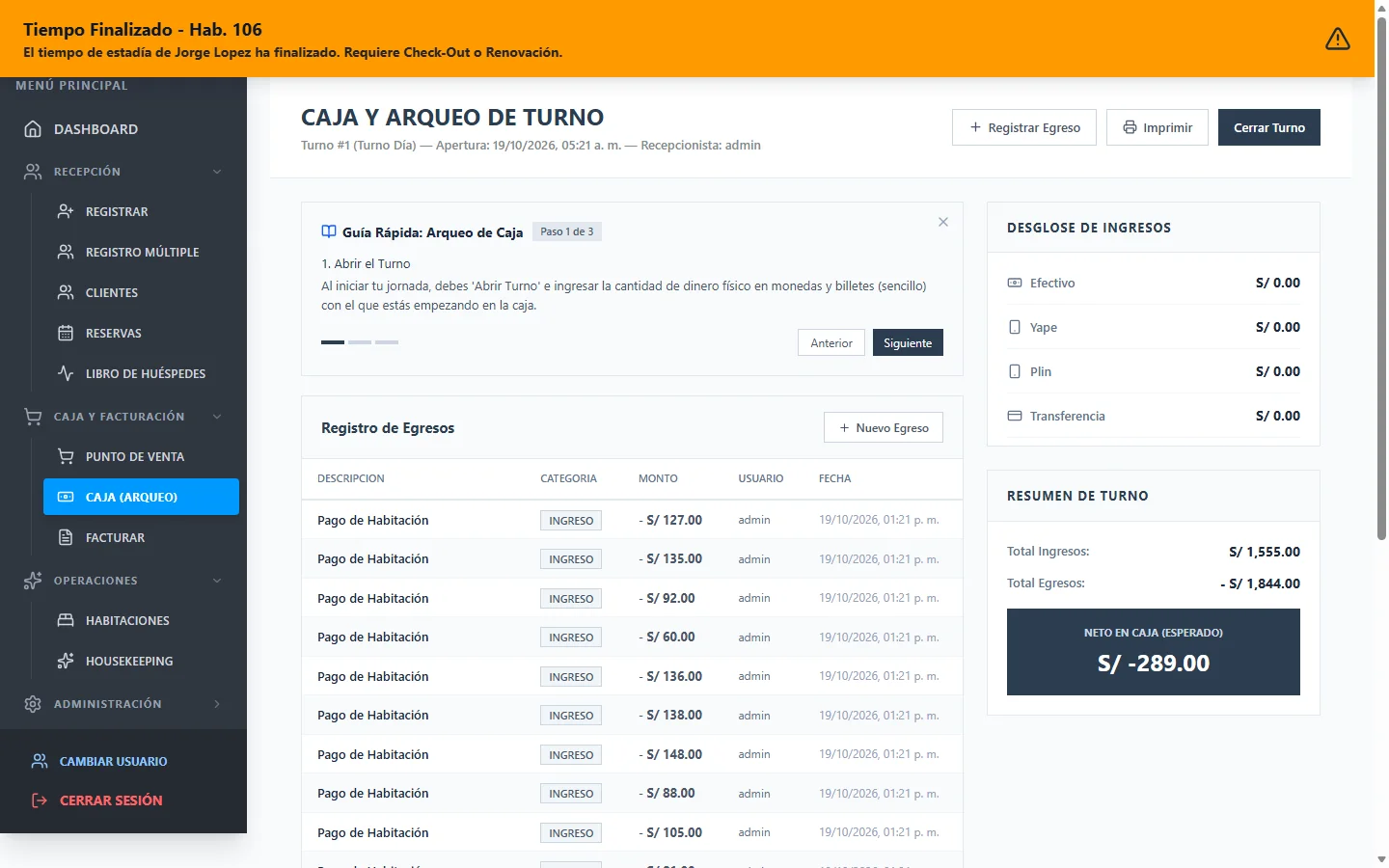Click the Facturar document icon
Screen dimensions: 1389x868
point(66,537)
